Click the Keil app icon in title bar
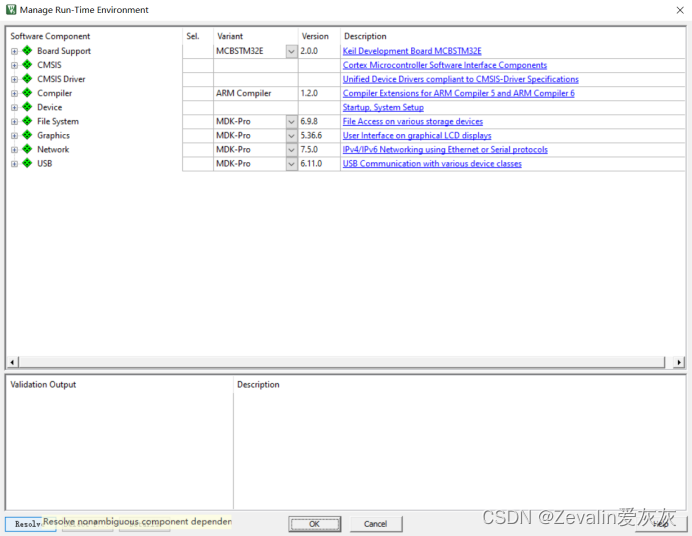The width and height of the screenshot is (692, 536). 11,9
